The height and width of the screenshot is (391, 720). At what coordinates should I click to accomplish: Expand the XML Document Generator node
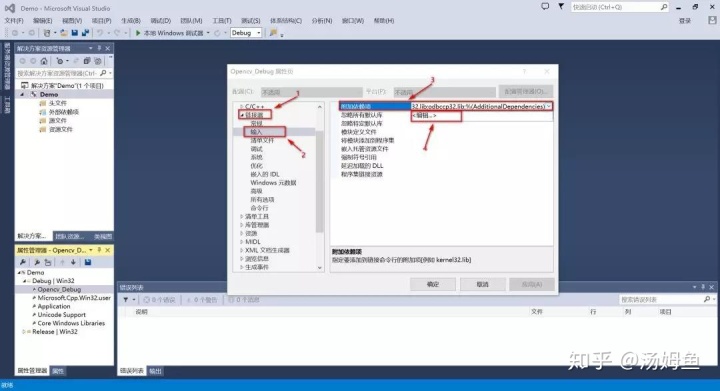coord(242,250)
